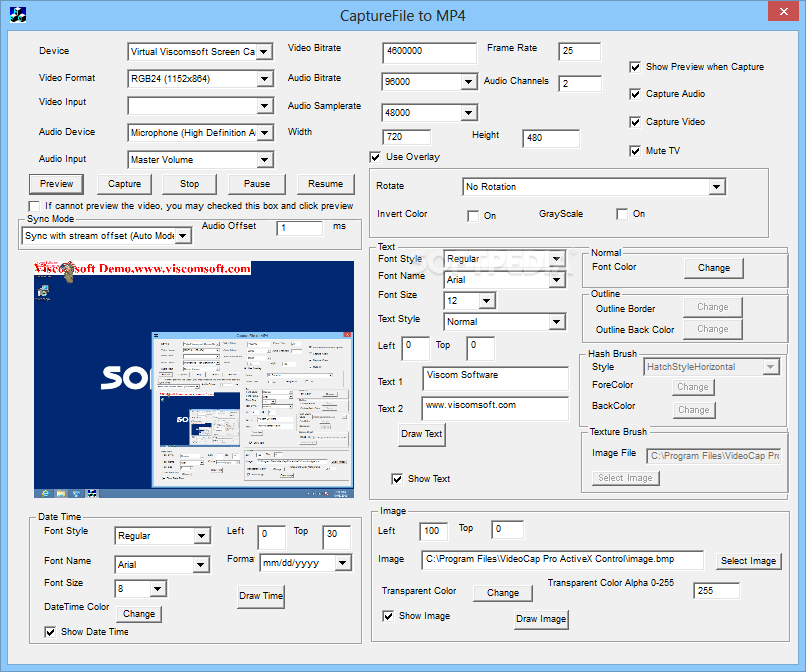Click the Text Top position field
The height and width of the screenshot is (672, 806).
click(x=481, y=348)
